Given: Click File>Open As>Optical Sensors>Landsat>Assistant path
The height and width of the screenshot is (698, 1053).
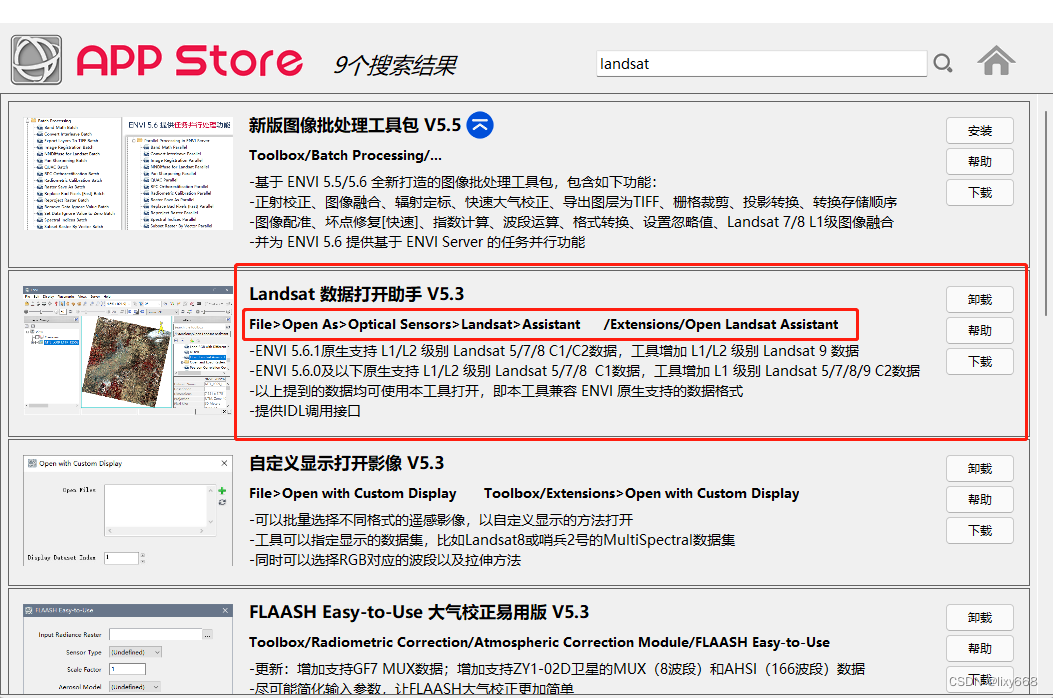Looking at the screenshot, I should pos(414,324).
